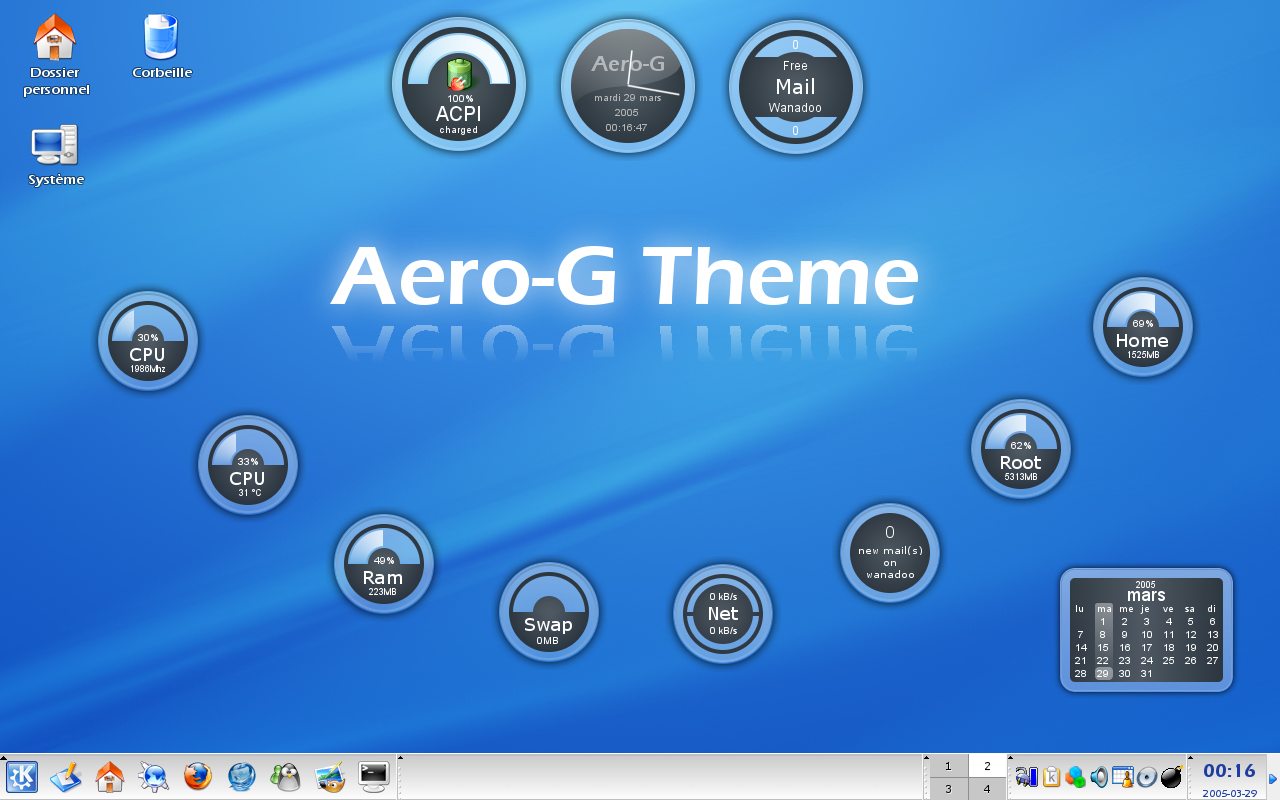Click the Net 0 kB/s widget
This screenshot has width=1280, height=800.
pyautogui.click(x=723, y=614)
